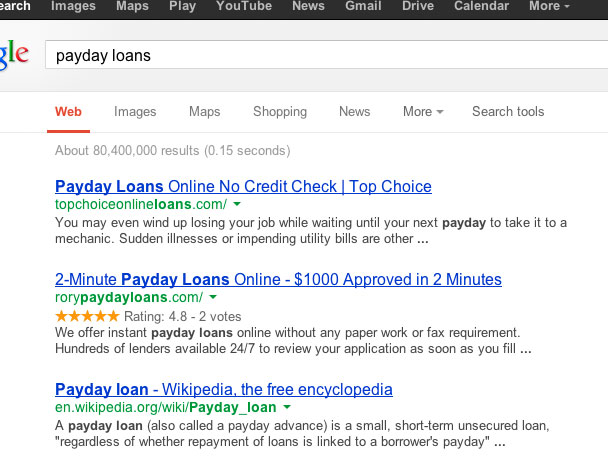Expand the More menu in the black bar

(549, 6)
